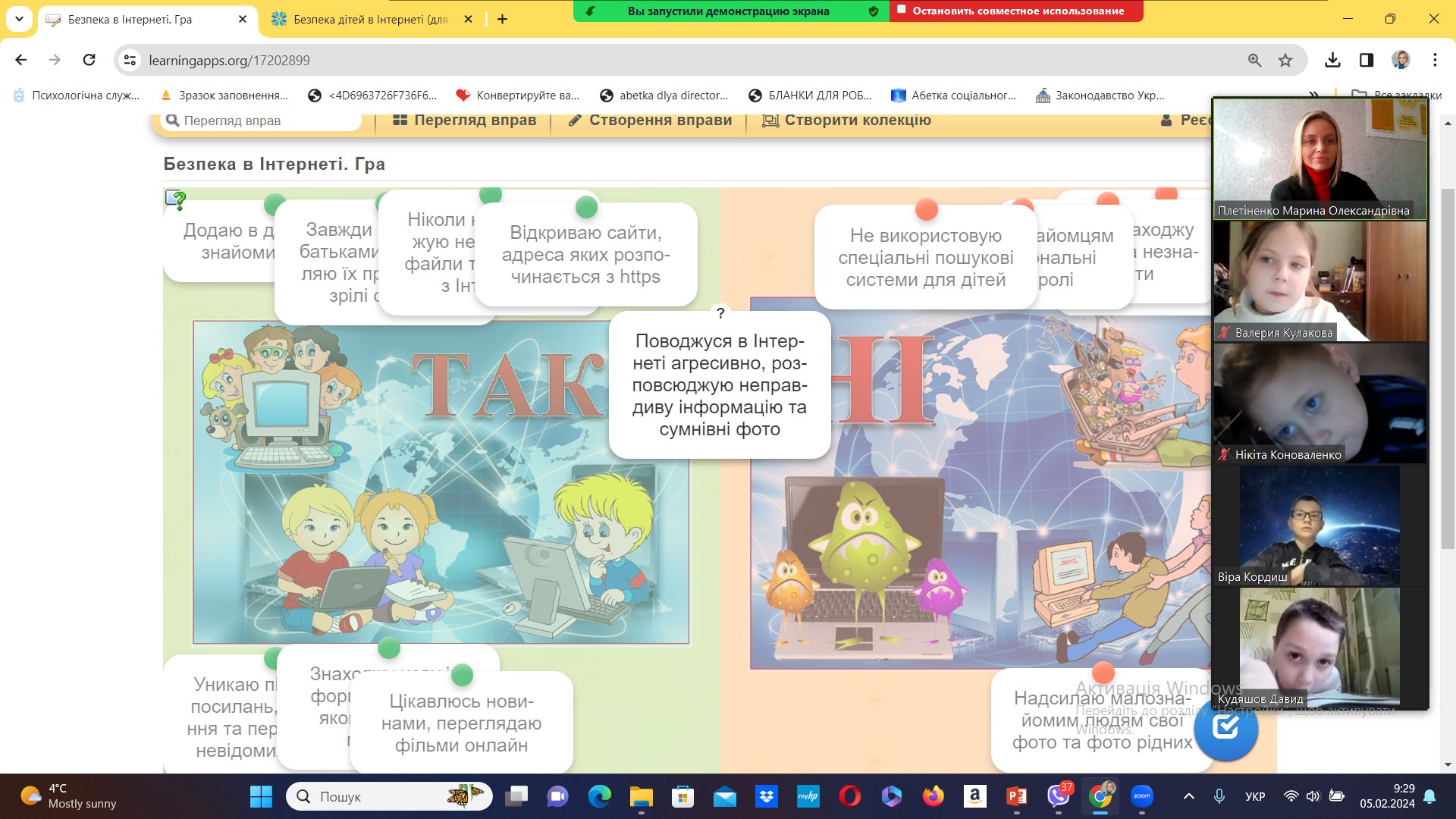The image size is (1456, 819).
Task: Open the Створення вправи menu item
Action: pos(651,120)
